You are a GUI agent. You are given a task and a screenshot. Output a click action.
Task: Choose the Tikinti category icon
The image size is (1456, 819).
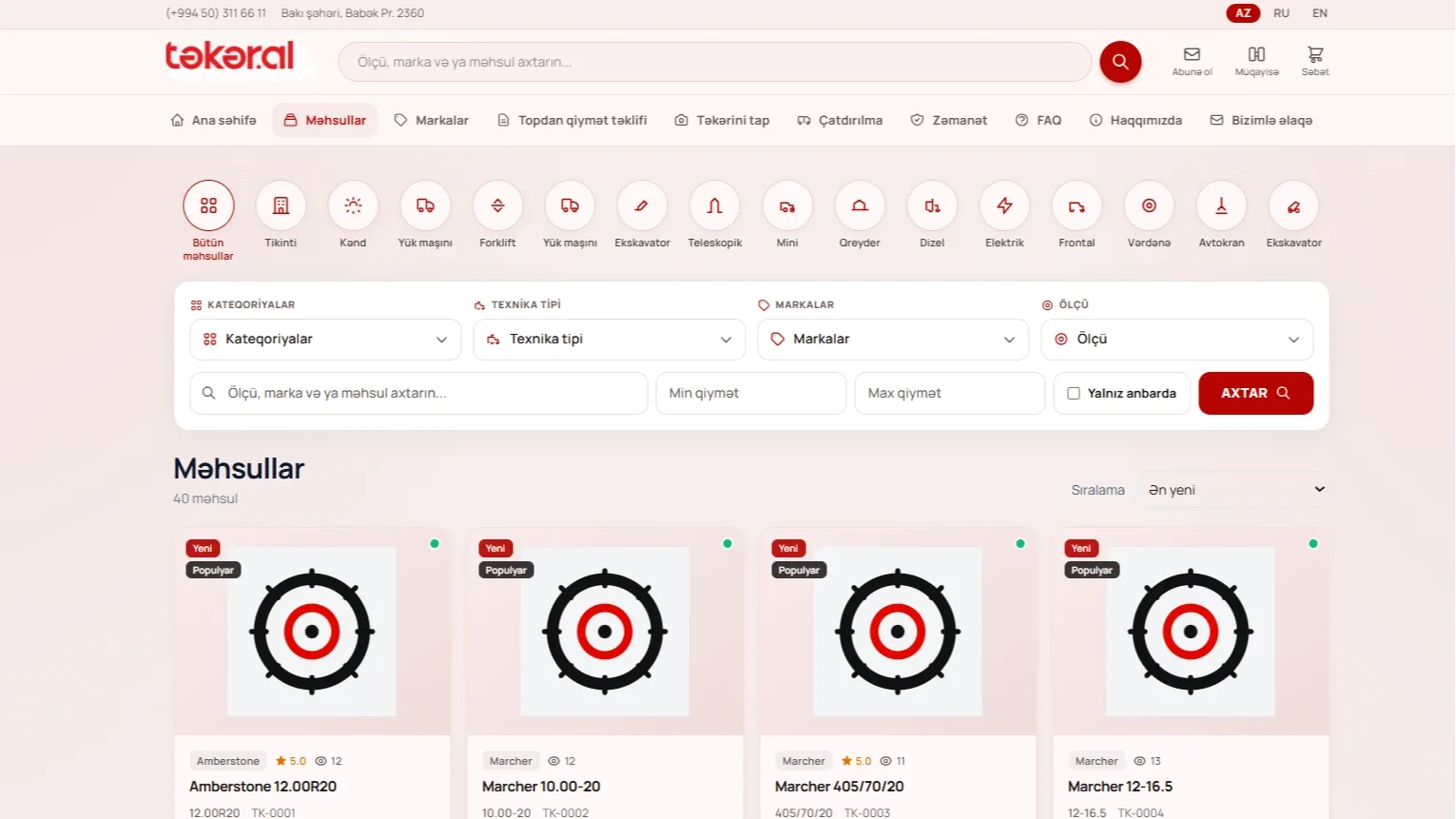click(281, 205)
